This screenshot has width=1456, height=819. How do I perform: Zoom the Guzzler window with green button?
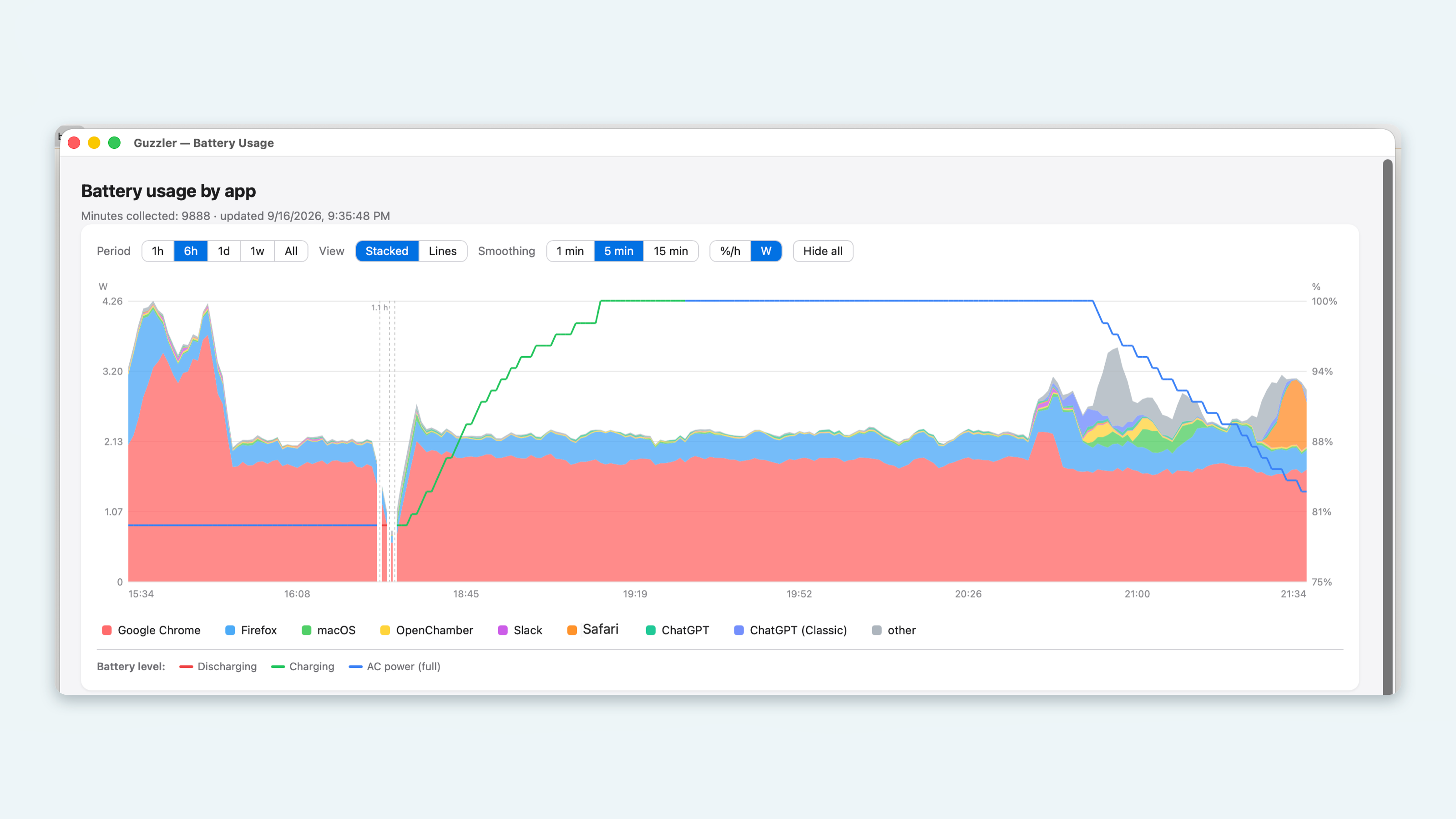coord(115,143)
